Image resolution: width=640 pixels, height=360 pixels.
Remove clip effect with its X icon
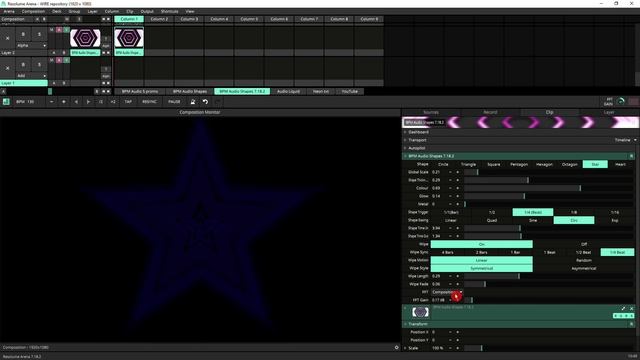point(631,309)
